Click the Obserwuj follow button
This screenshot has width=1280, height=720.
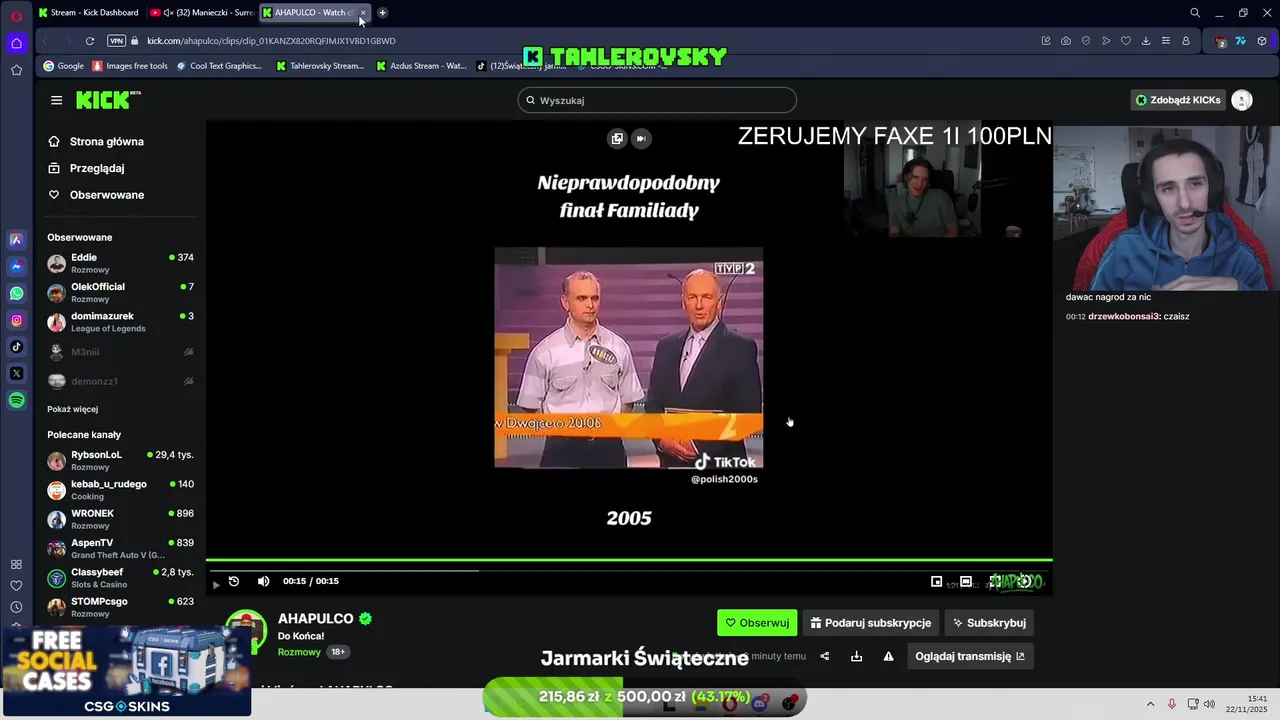[757, 623]
